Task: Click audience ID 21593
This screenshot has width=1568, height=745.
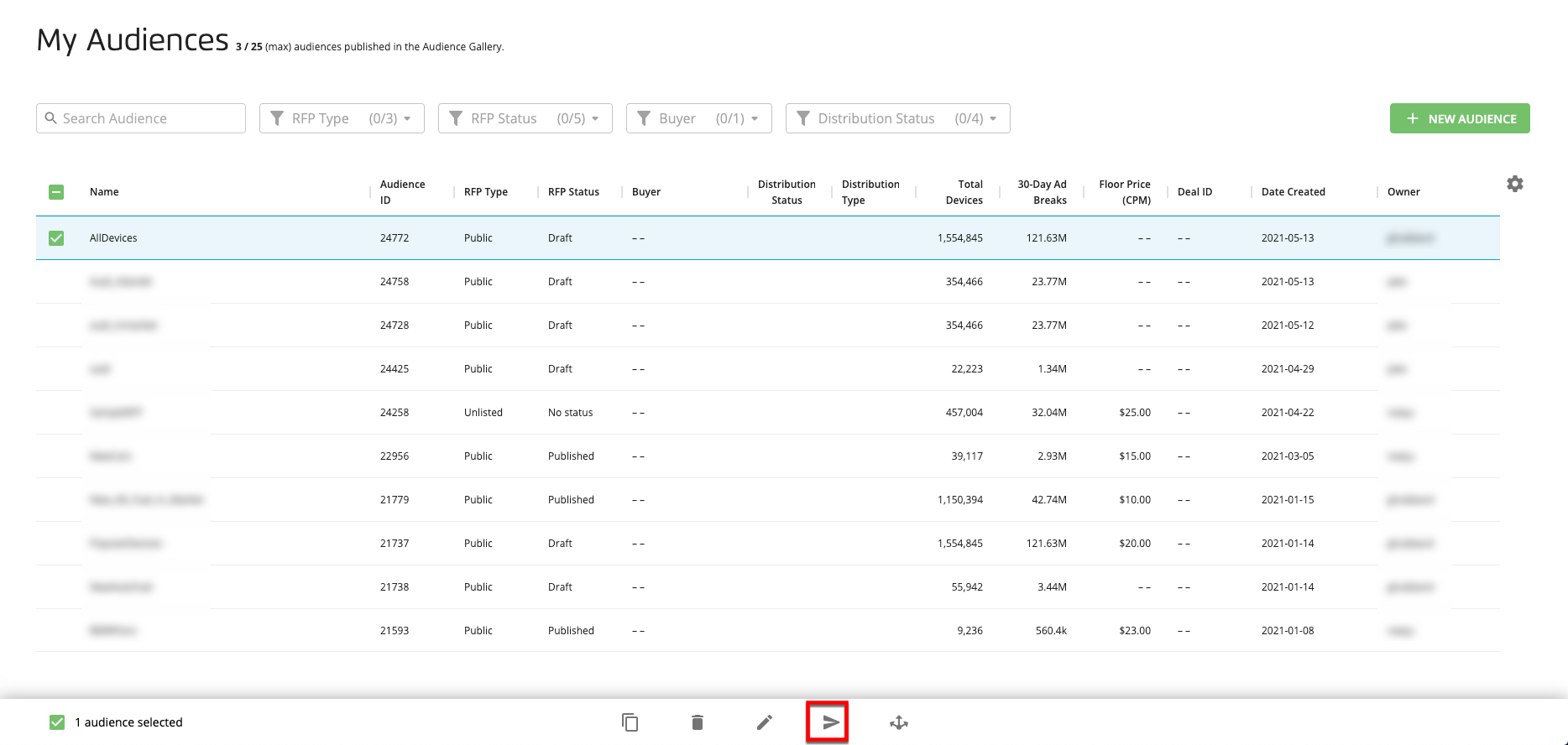Action: click(395, 631)
